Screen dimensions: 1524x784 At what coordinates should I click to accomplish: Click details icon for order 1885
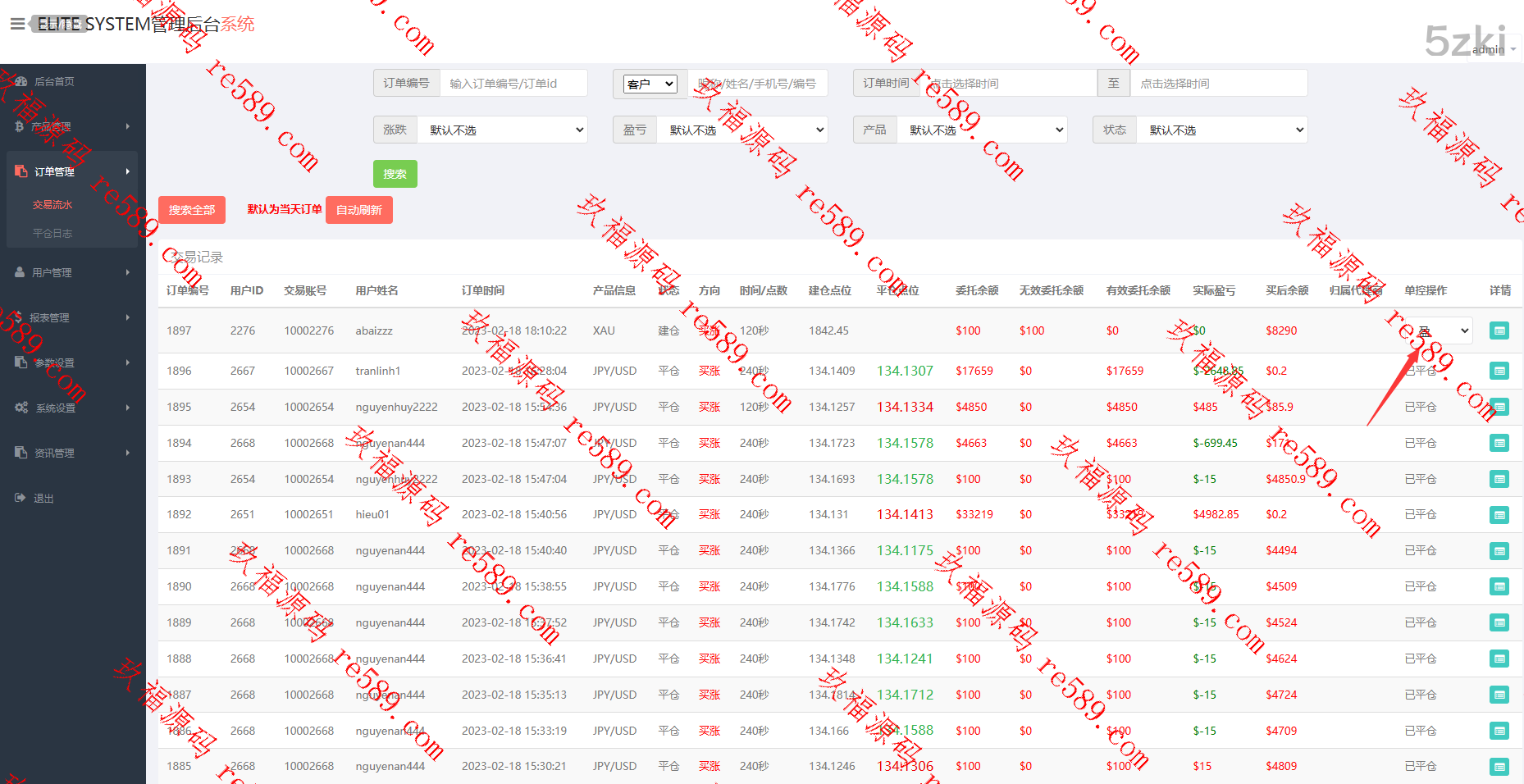tap(1499, 767)
